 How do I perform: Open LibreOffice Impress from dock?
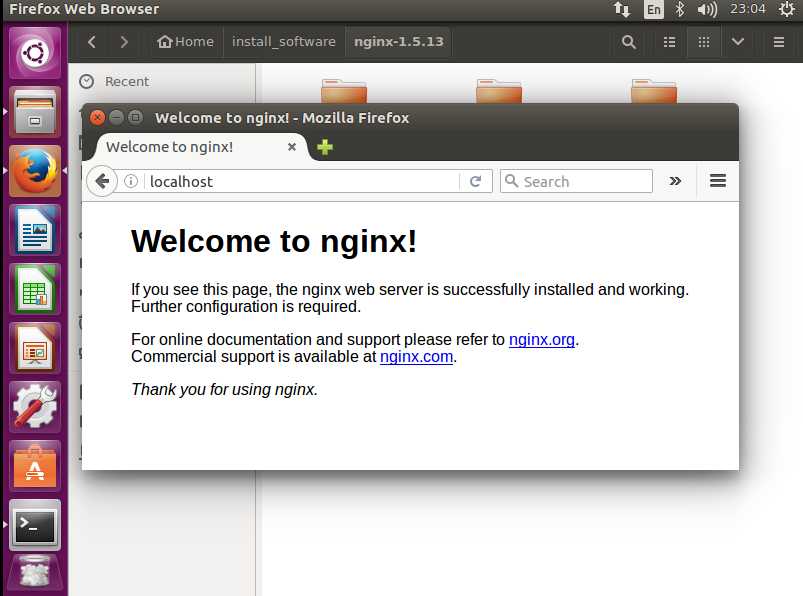pyautogui.click(x=35, y=348)
